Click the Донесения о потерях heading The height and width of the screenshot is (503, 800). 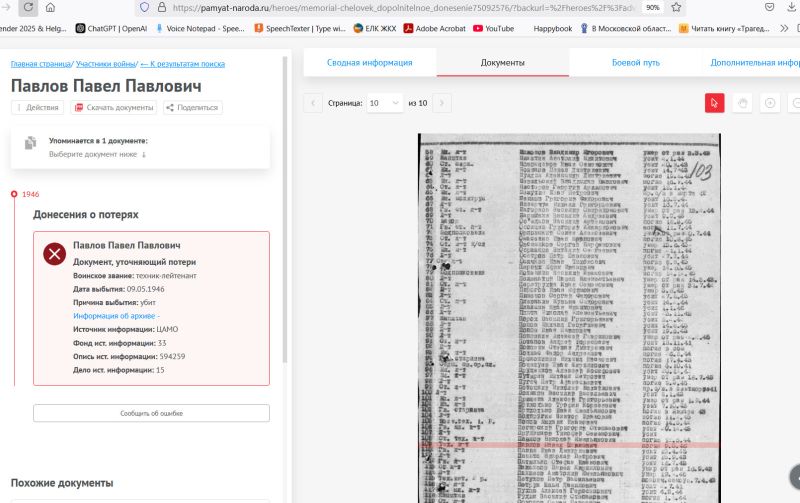click(x=86, y=215)
